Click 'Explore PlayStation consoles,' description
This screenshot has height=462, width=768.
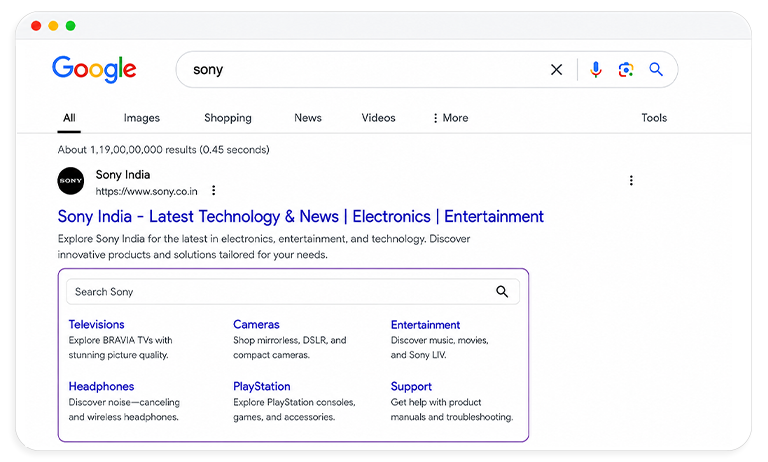click(x=294, y=402)
